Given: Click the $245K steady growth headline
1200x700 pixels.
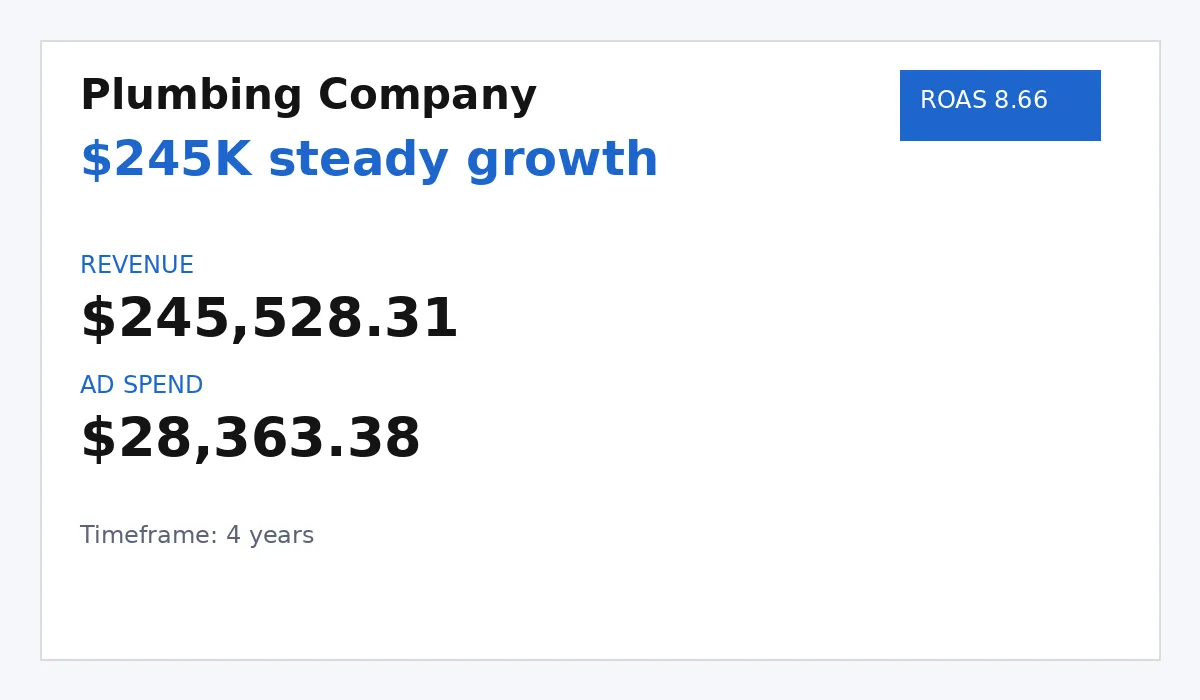Looking at the screenshot, I should [369, 161].
